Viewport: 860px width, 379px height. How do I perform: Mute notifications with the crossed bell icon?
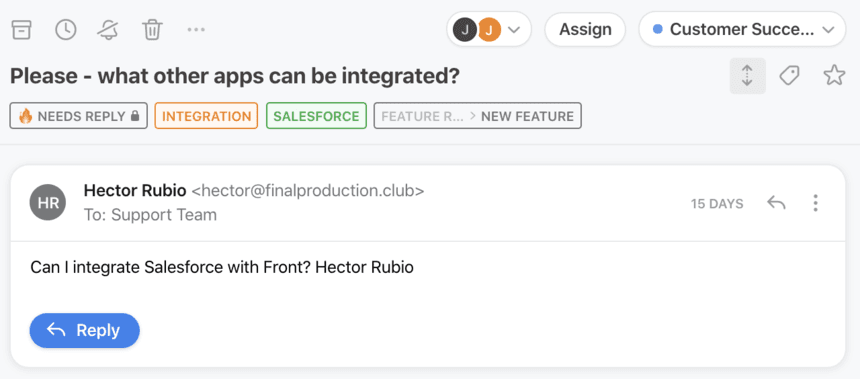(108, 30)
